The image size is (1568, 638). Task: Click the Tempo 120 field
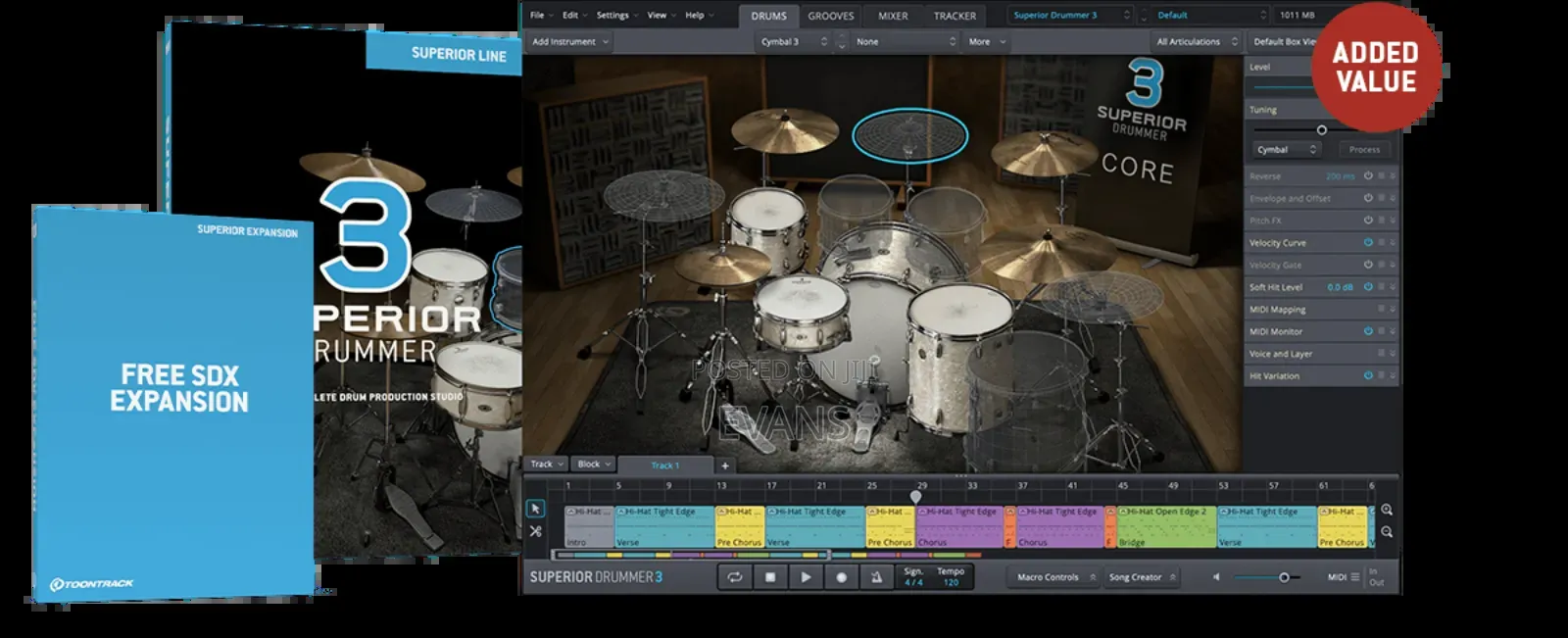click(x=951, y=577)
